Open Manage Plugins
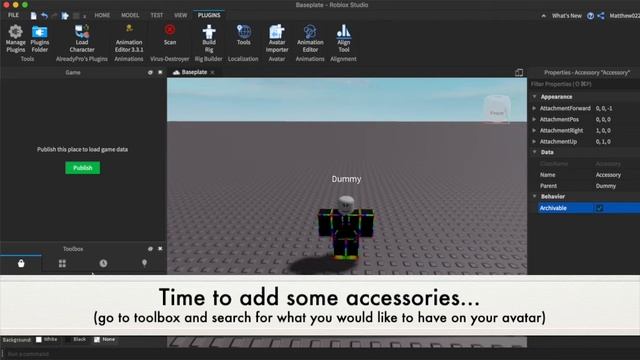 16,38
